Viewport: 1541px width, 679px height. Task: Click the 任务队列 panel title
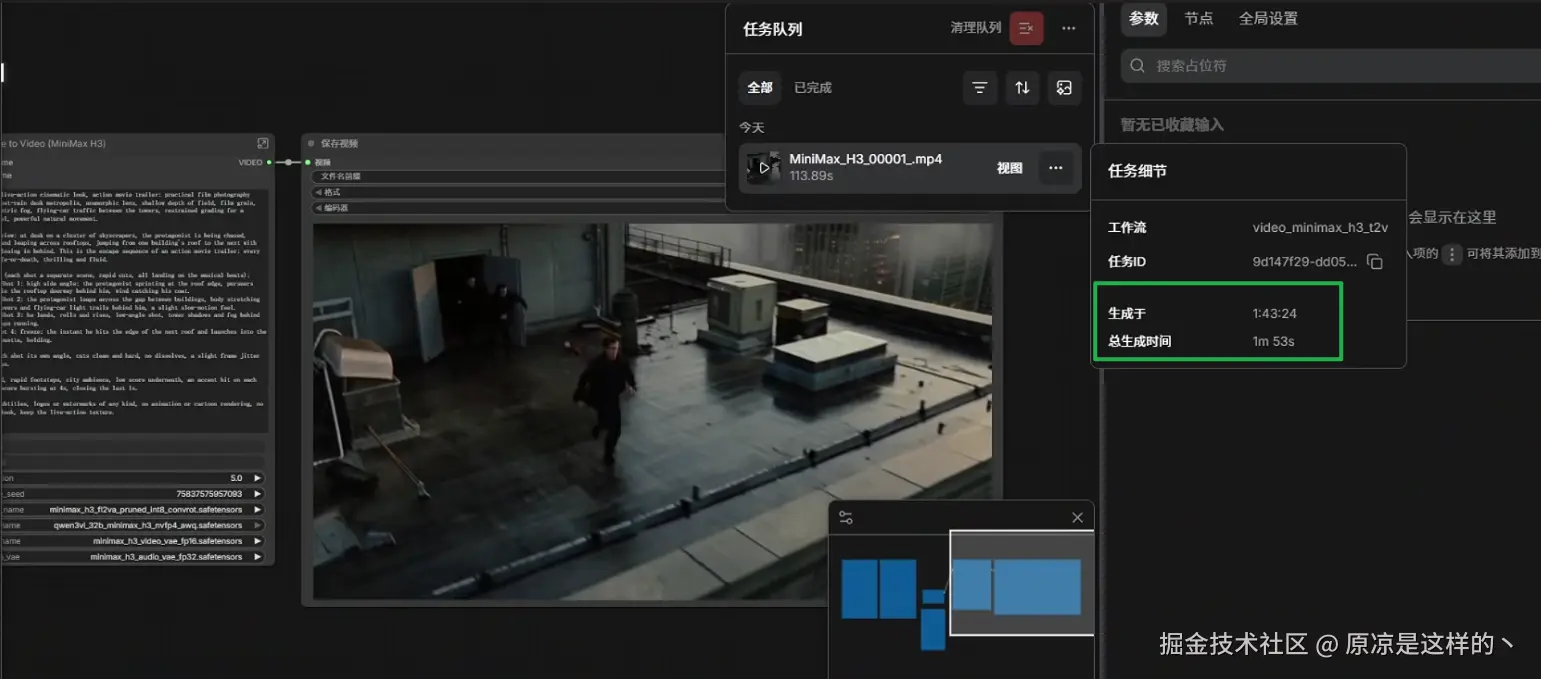772,29
